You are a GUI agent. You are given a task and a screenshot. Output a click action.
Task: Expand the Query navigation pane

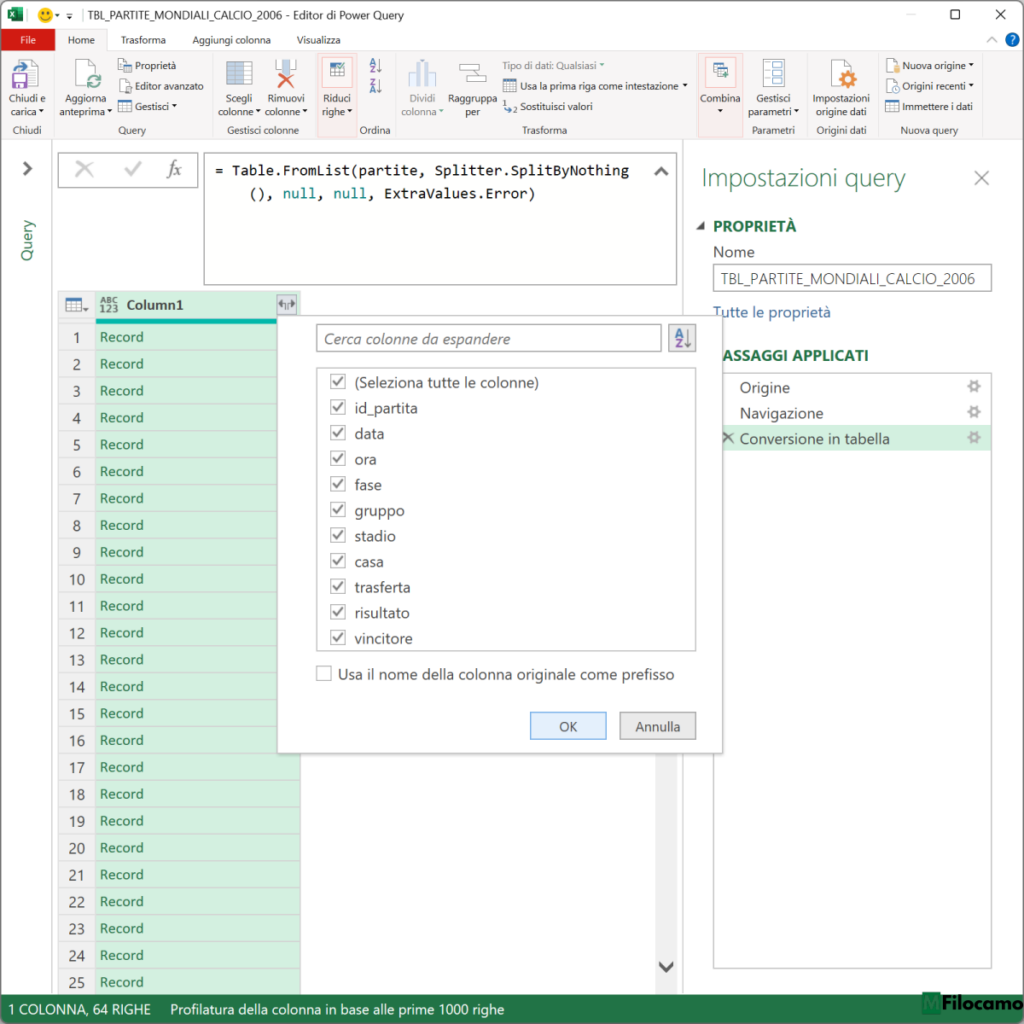pyautogui.click(x=27, y=168)
